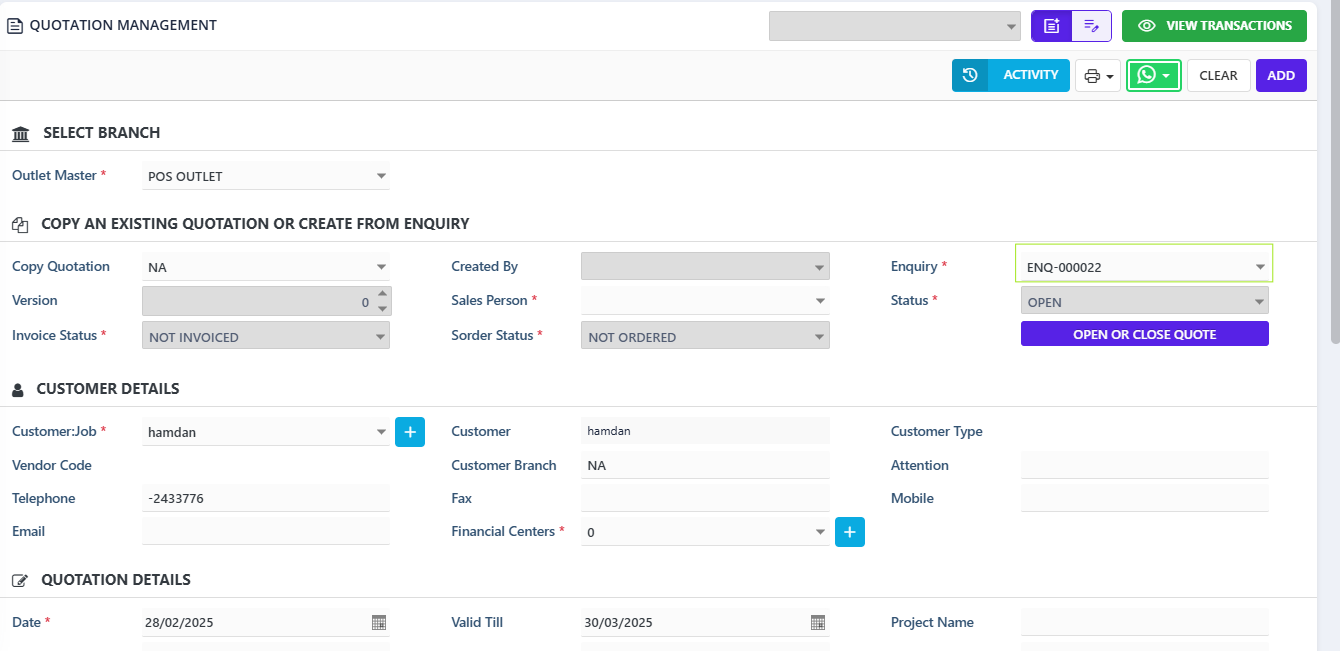Click the Add button
Image resolution: width=1340 pixels, height=651 pixels.
1281,76
